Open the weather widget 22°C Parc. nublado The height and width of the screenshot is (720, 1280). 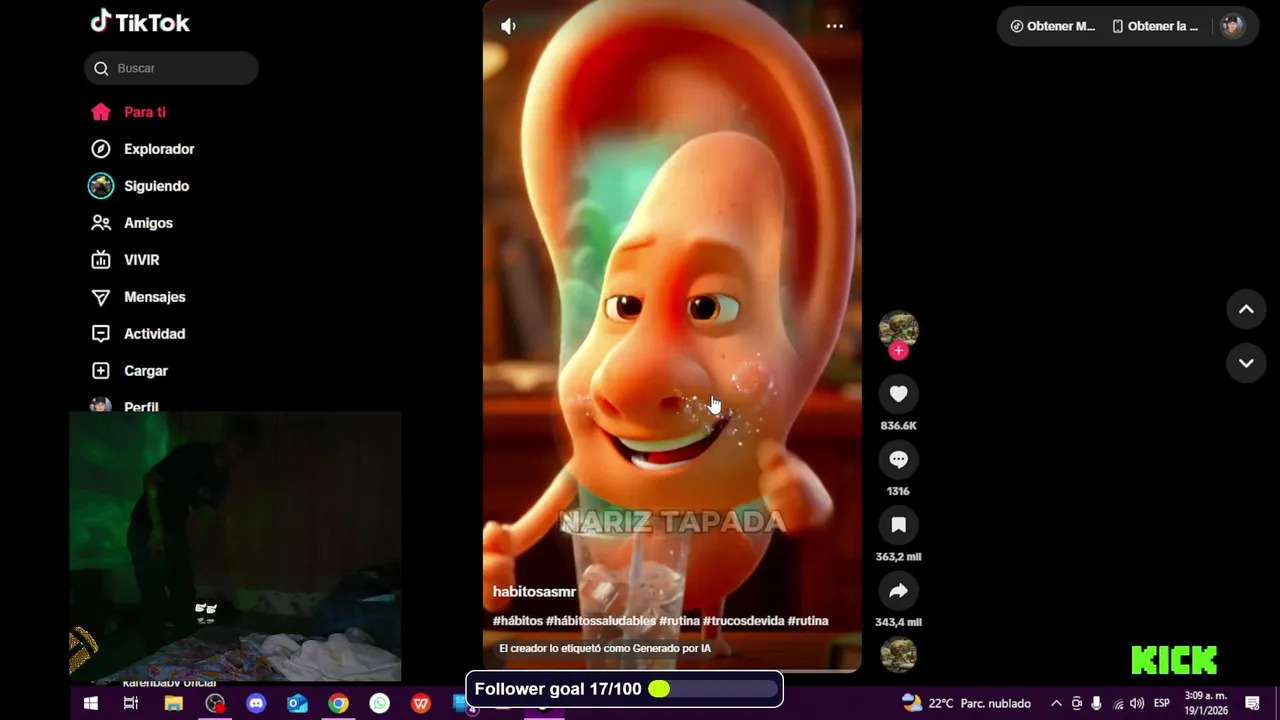[x=966, y=704]
